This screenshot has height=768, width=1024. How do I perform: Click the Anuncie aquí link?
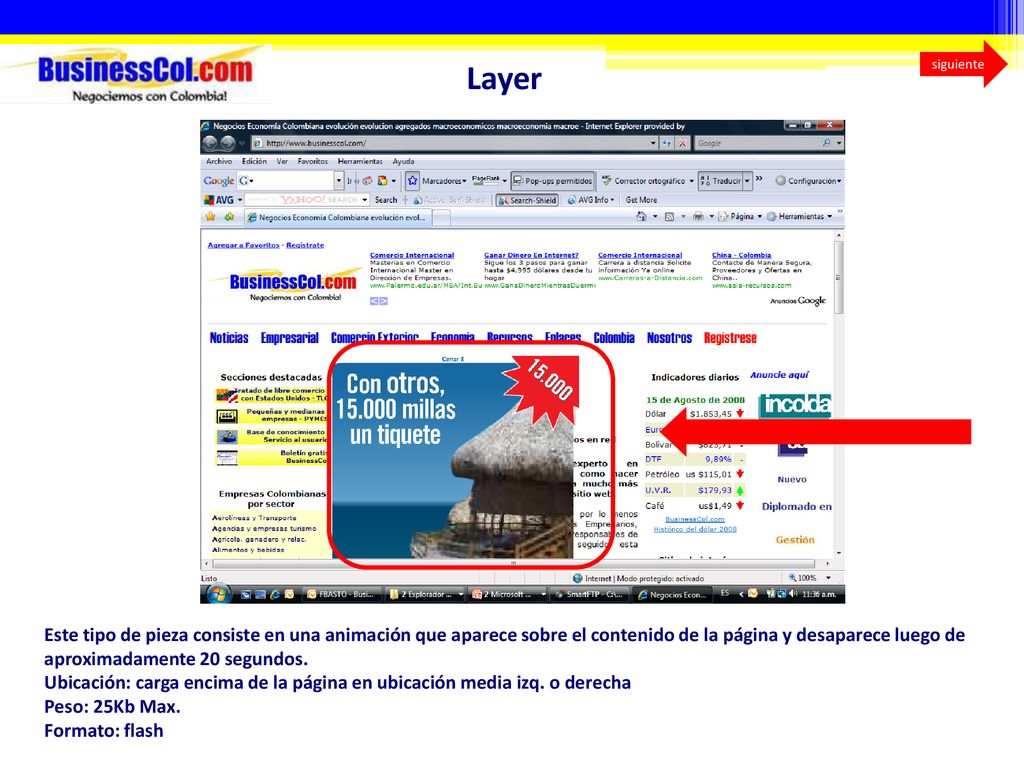tap(779, 375)
